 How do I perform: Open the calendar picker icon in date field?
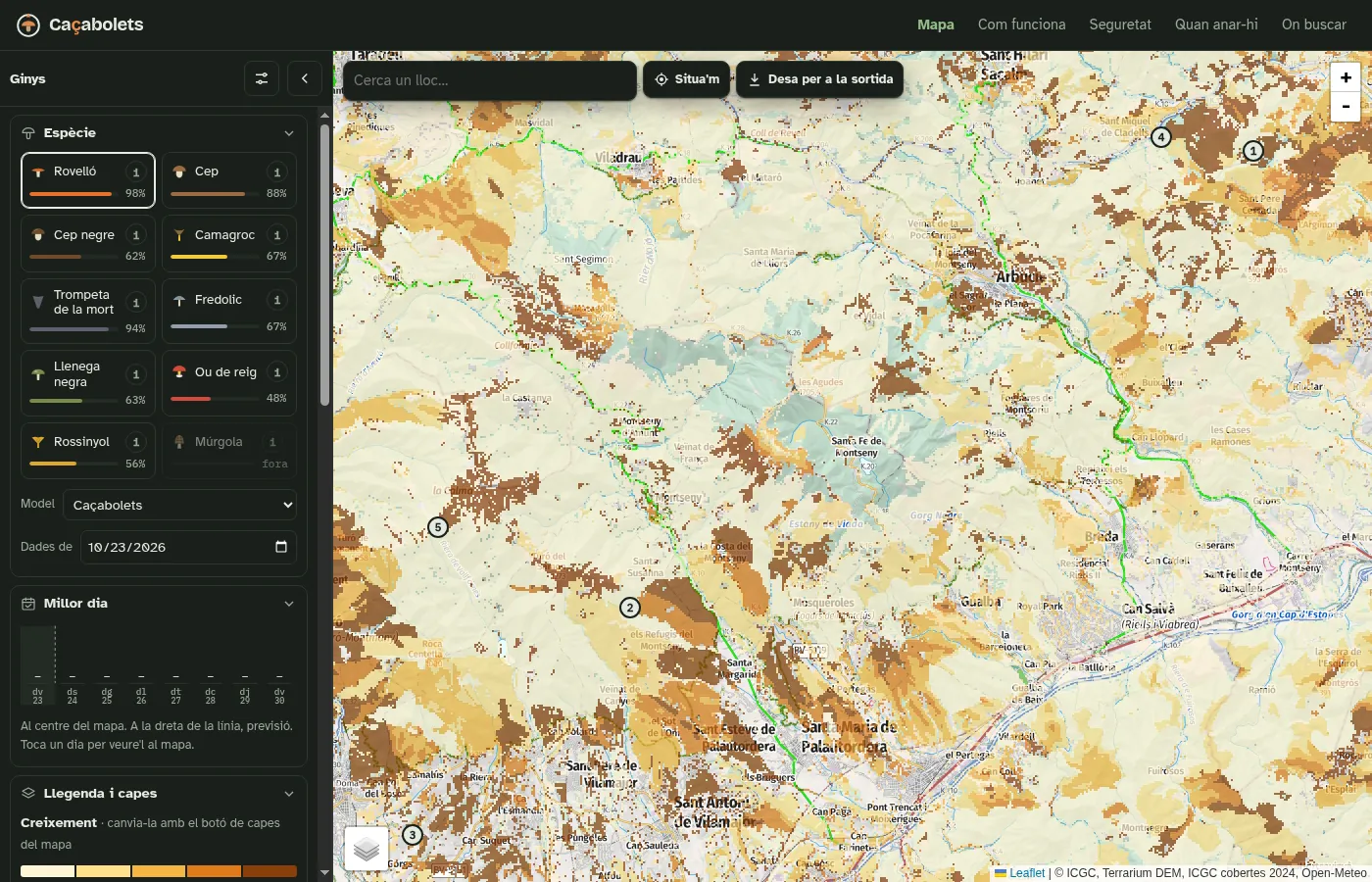281,547
